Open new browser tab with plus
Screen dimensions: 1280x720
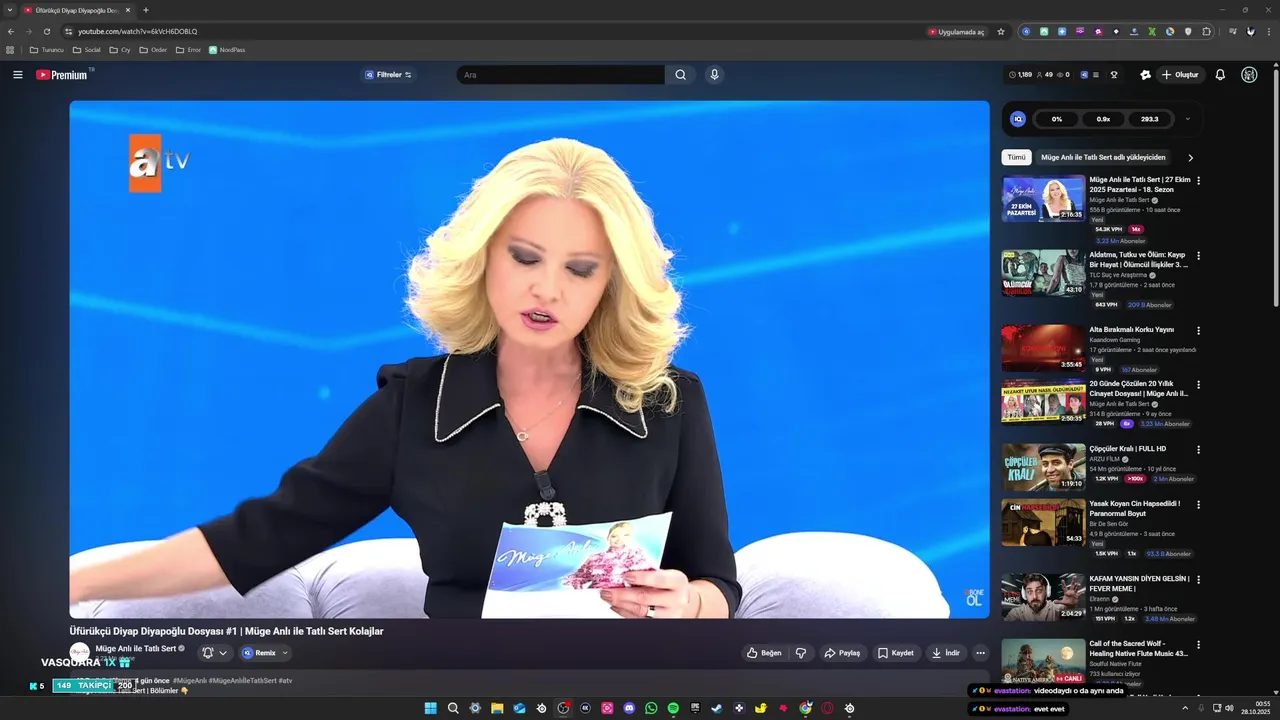(146, 10)
